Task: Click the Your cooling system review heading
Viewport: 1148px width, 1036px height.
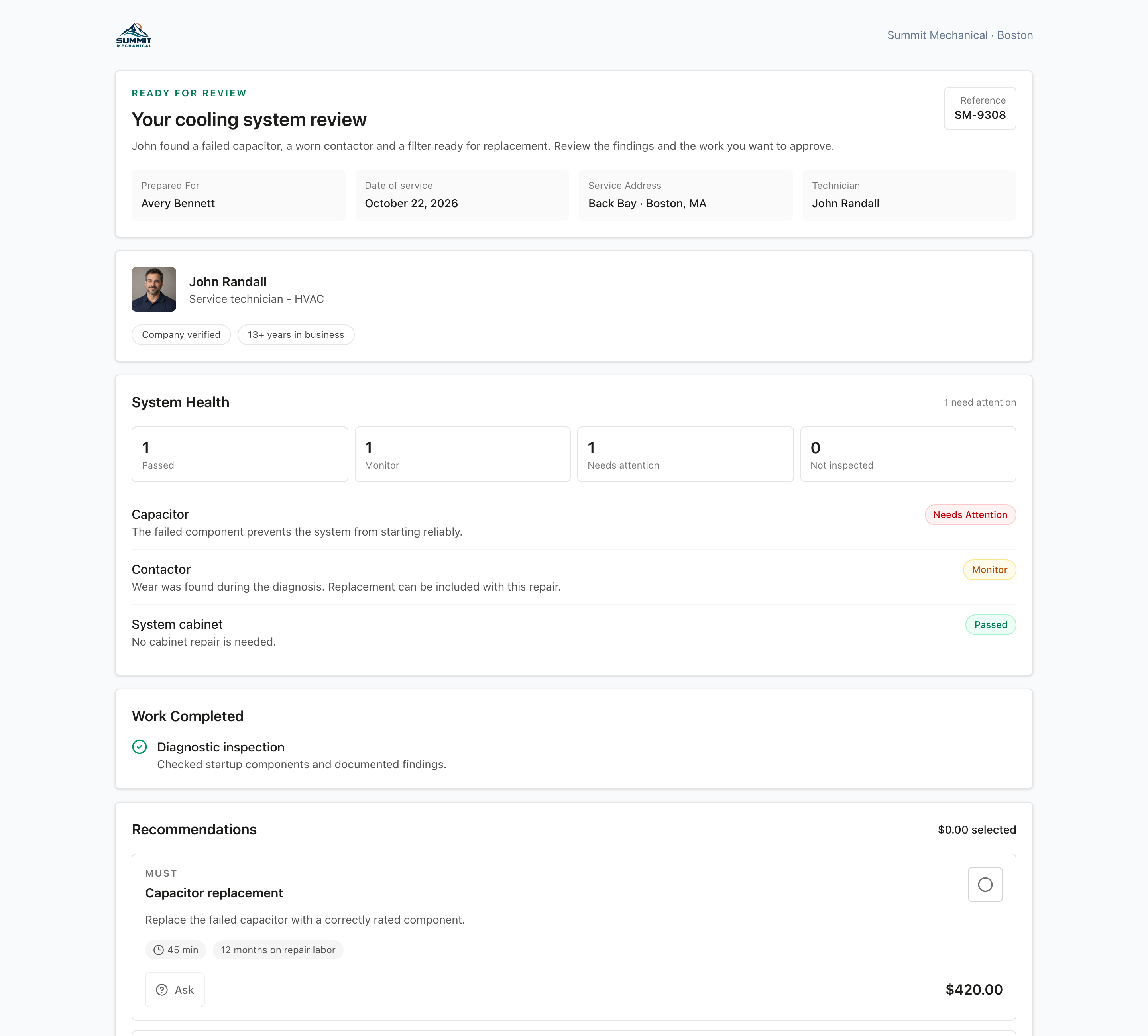Action: click(x=249, y=120)
